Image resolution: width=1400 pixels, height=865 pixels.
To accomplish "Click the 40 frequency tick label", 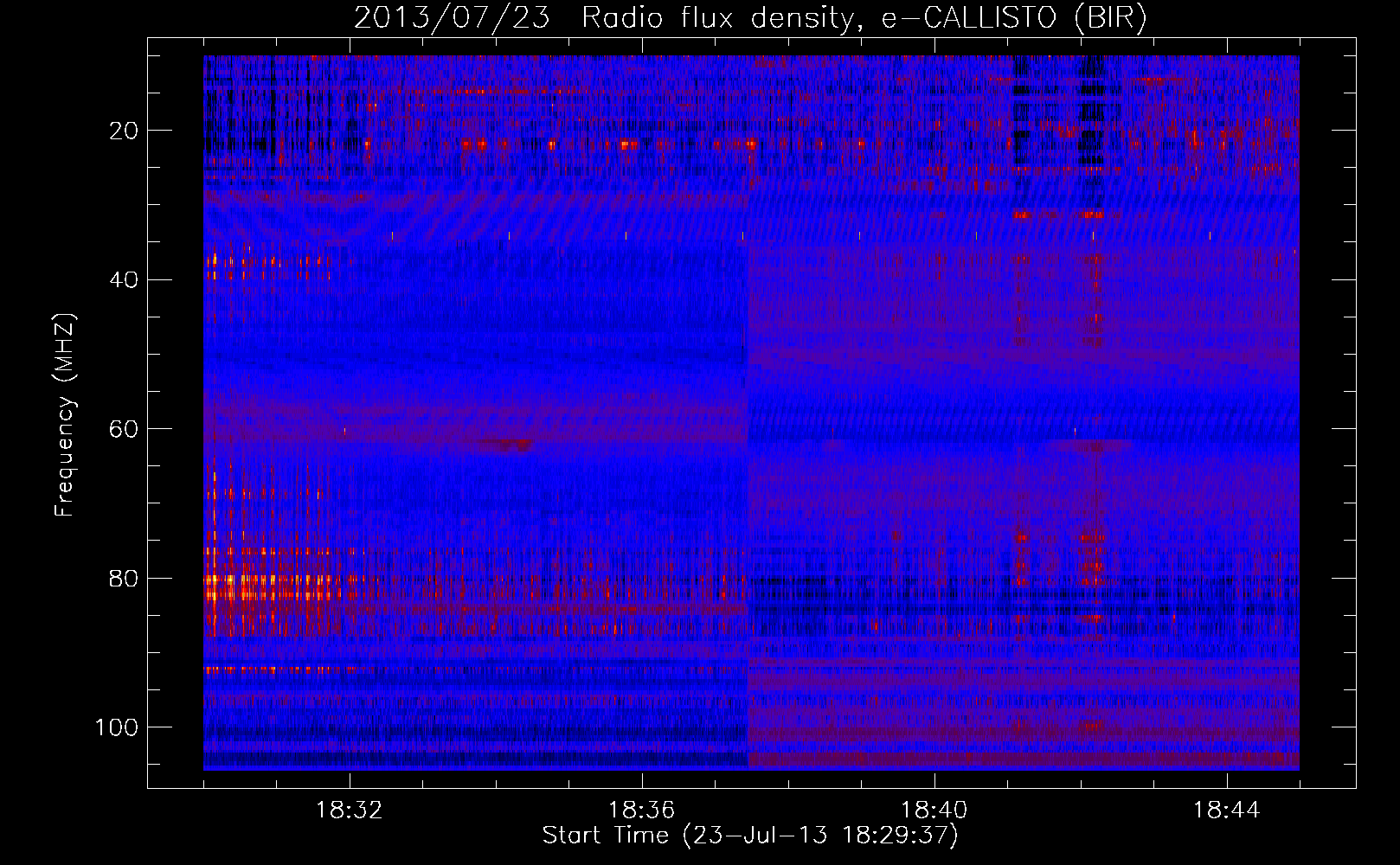I will click(x=124, y=280).
